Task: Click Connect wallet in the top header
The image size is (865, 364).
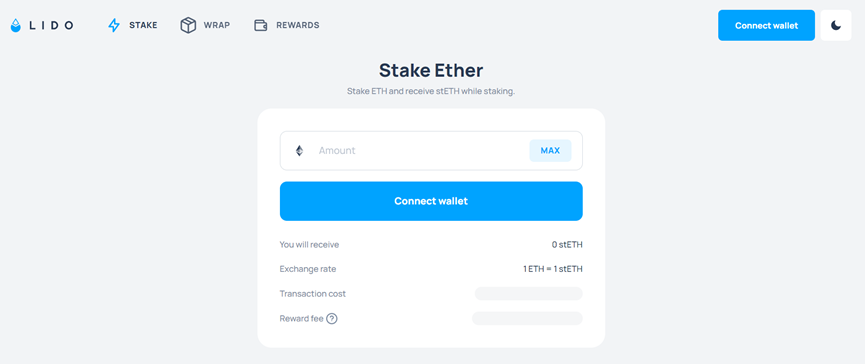Action: coord(766,25)
